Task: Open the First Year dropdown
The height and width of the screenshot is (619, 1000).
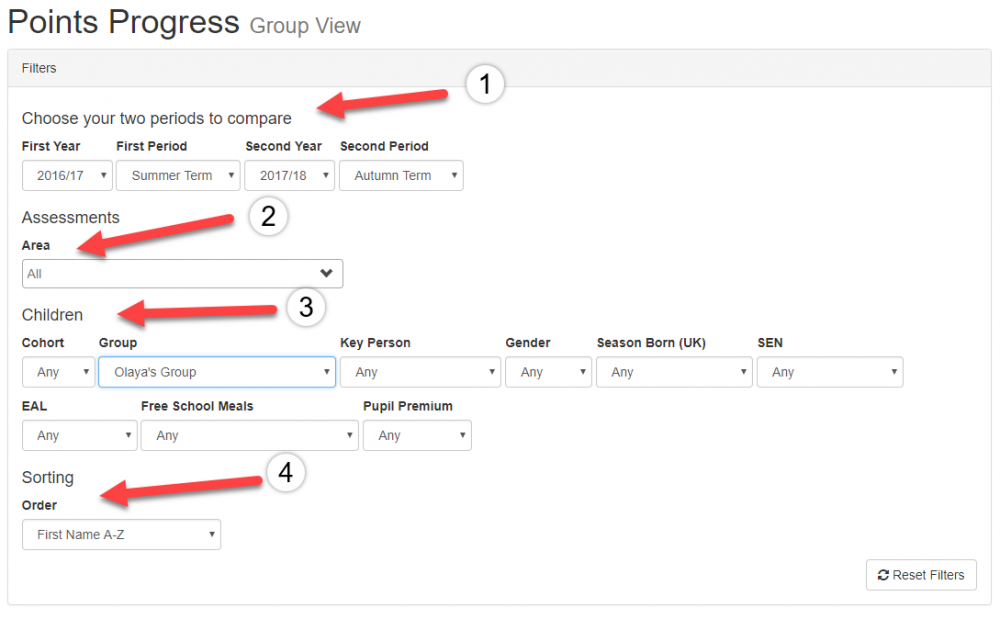Action: coord(67,175)
